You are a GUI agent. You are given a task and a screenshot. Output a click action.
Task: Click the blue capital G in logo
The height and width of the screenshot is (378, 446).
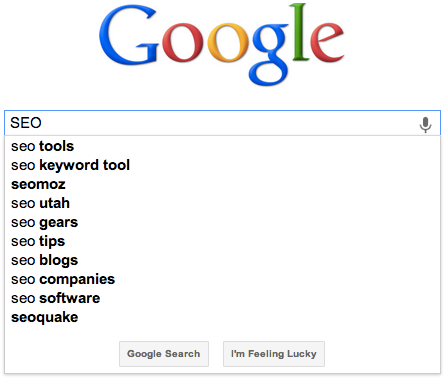pyautogui.click(x=129, y=35)
